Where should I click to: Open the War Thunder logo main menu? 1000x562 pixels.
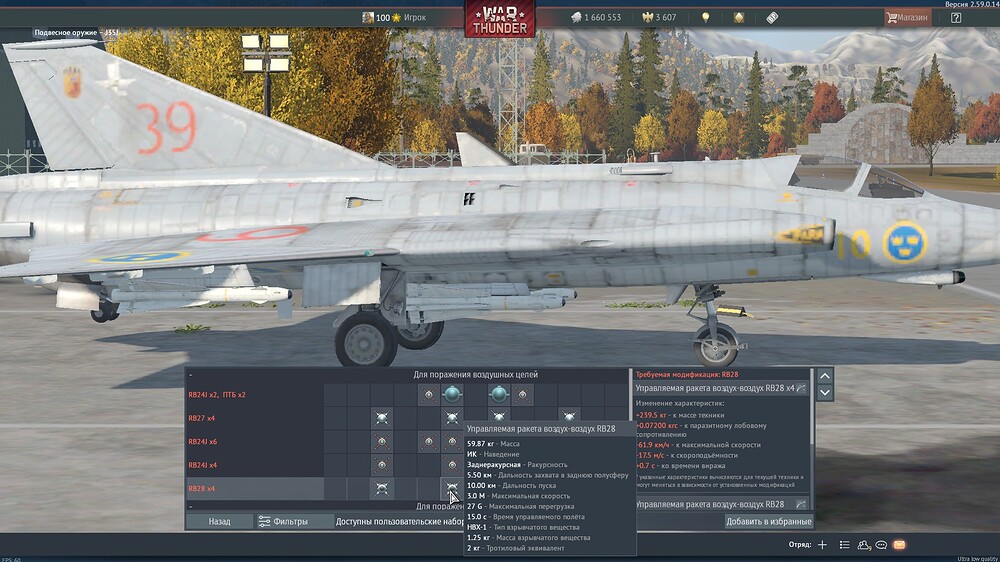tap(499, 18)
